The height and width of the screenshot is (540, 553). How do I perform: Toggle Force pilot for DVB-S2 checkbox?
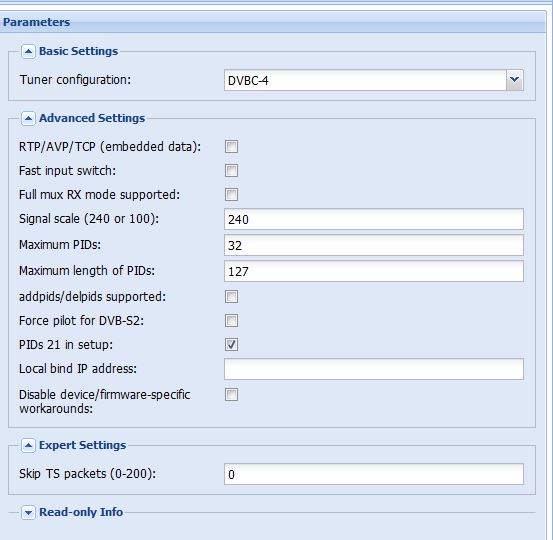tap(231, 321)
